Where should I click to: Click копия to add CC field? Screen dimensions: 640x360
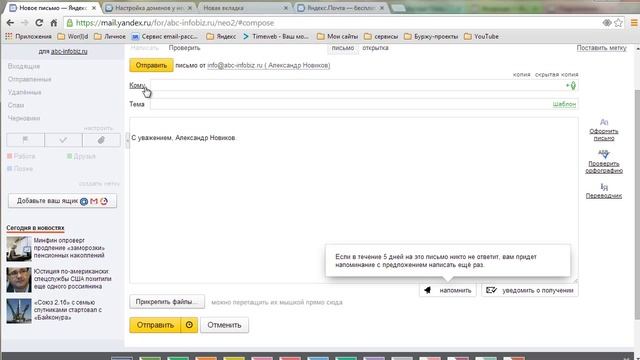tap(521, 74)
